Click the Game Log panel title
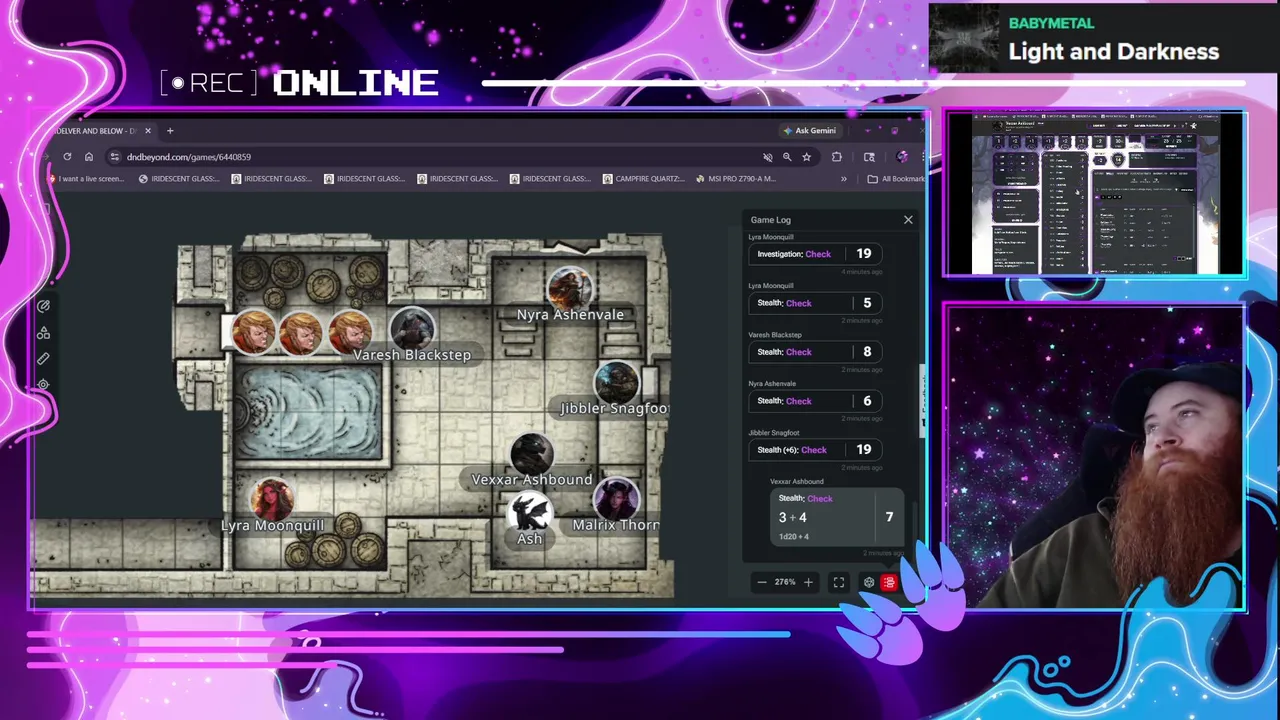Viewport: 1280px width, 720px height. 771,220
